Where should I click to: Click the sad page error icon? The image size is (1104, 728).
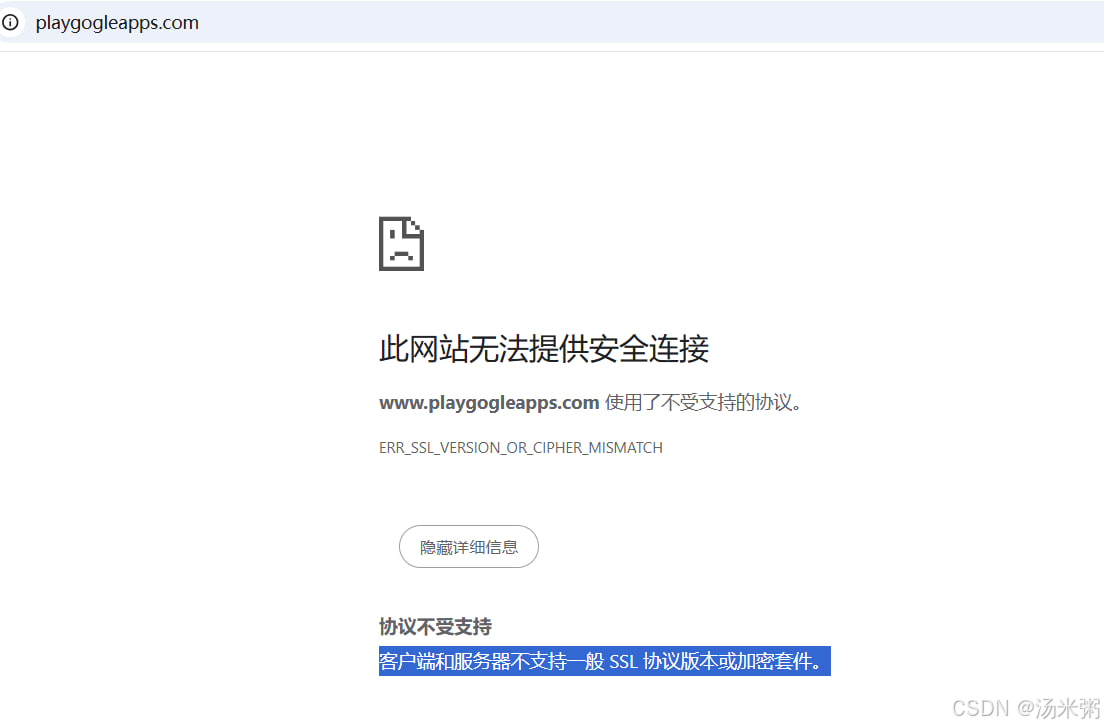pyautogui.click(x=401, y=244)
